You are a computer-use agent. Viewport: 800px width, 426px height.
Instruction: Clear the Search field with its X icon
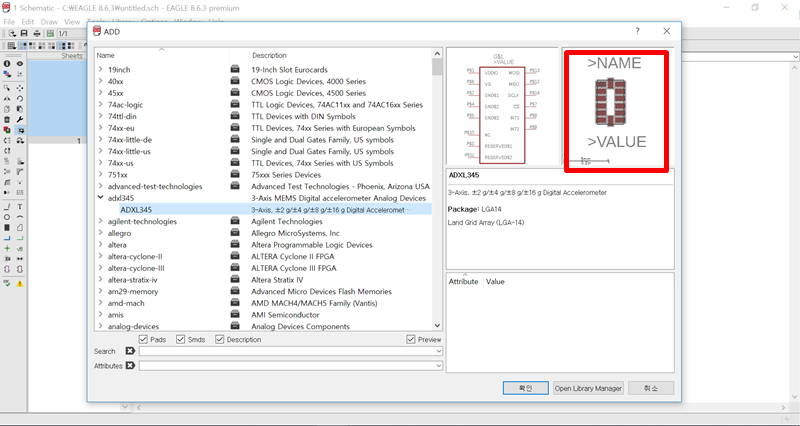point(130,351)
